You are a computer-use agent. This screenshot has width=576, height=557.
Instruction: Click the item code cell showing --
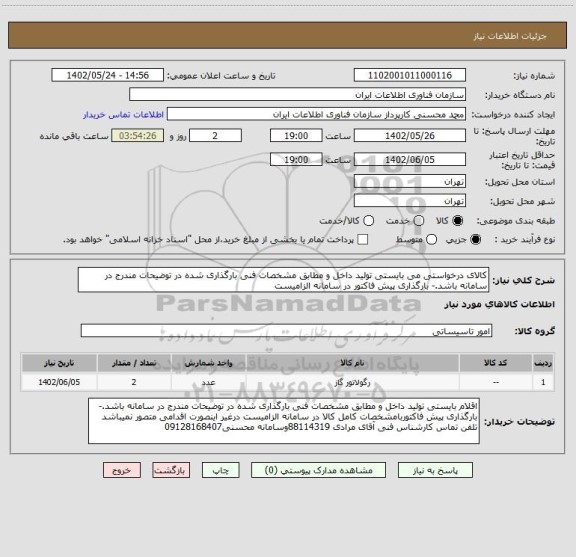496,382
